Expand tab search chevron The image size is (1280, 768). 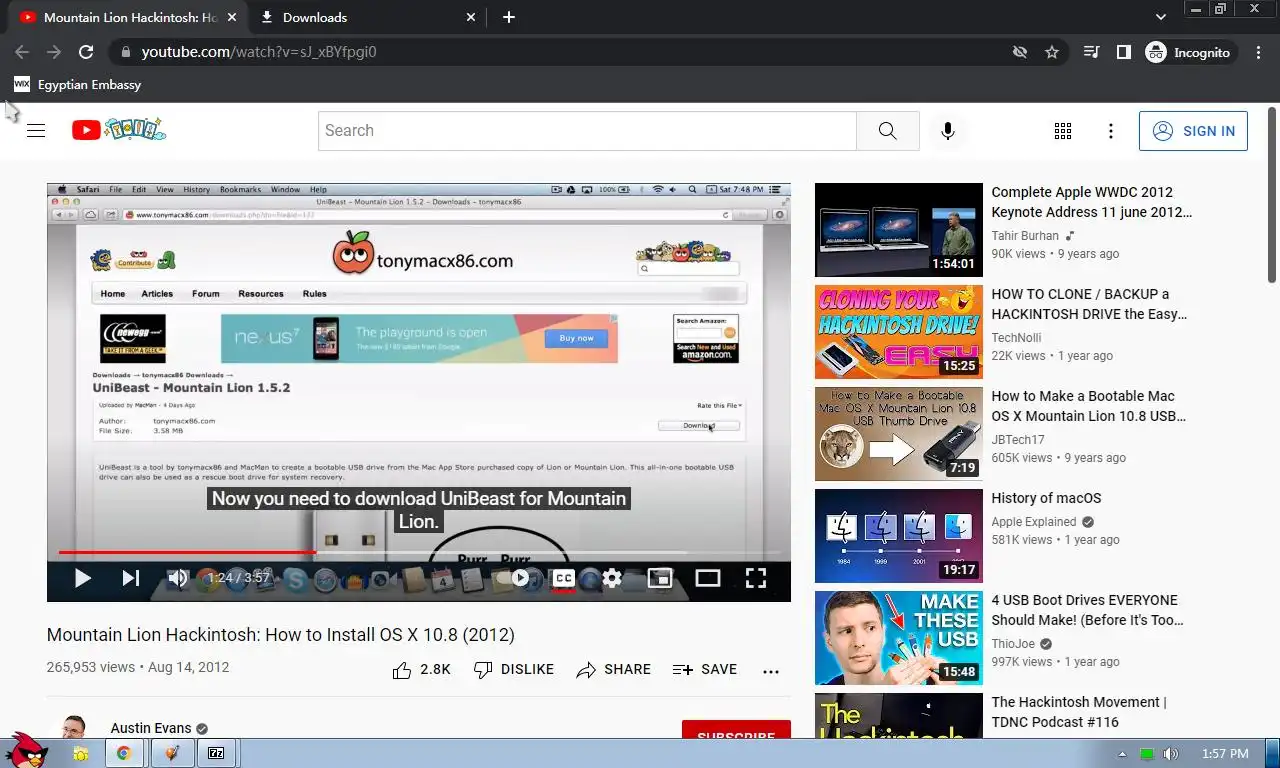[x=1161, y=17]
